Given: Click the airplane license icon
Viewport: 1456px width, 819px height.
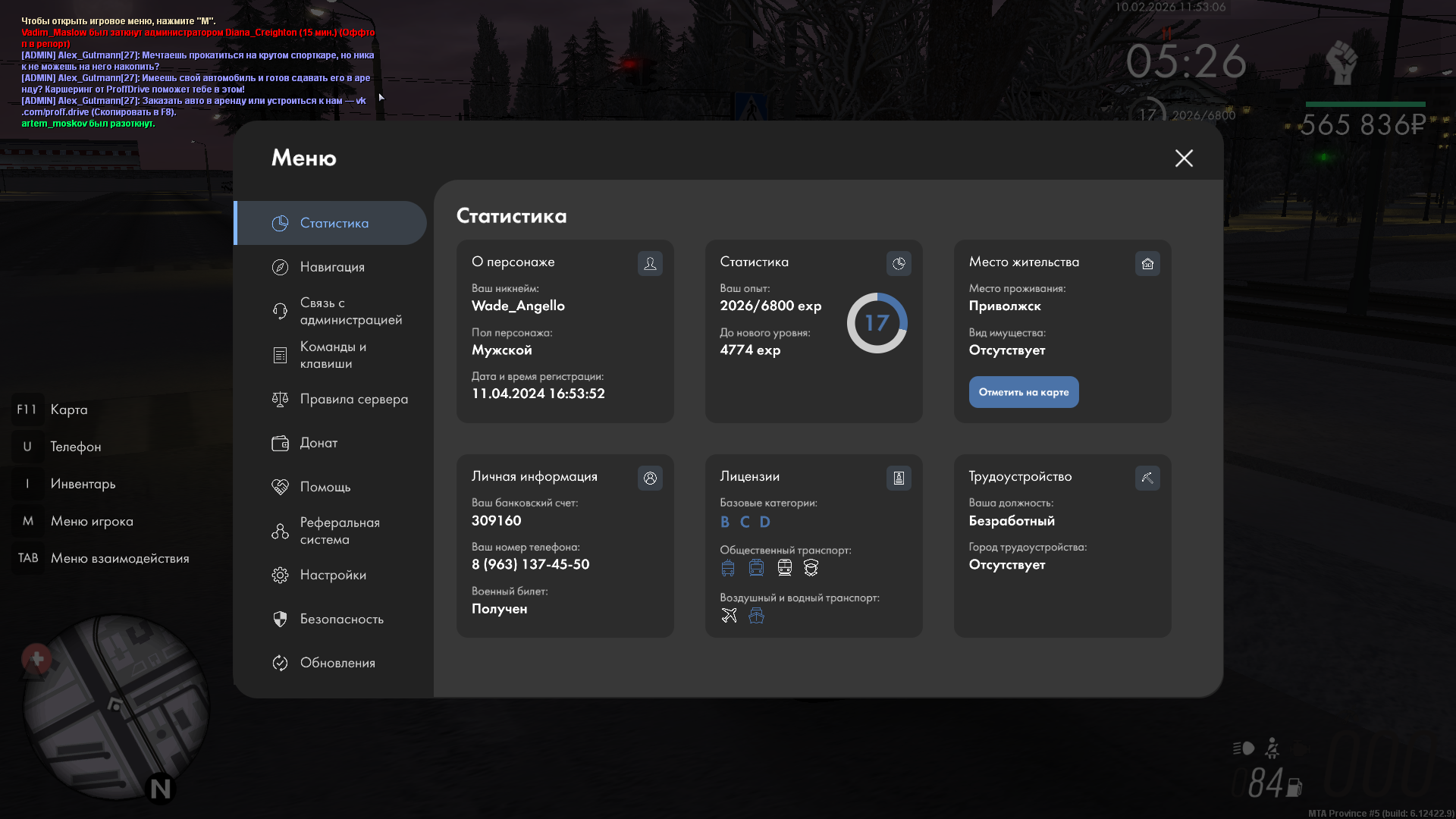Looking at the screenshot, I should (729, 615).
